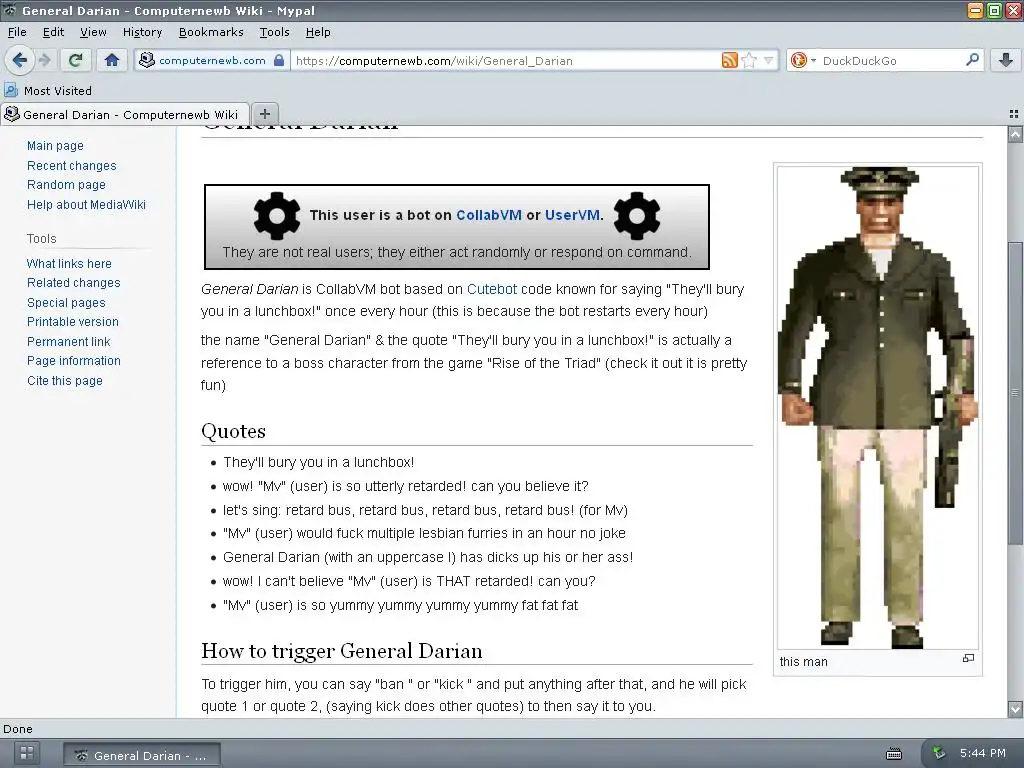Open the Bookmarks menu
The width and height of the screenshot is (1024, 768).
coord(211,32)
